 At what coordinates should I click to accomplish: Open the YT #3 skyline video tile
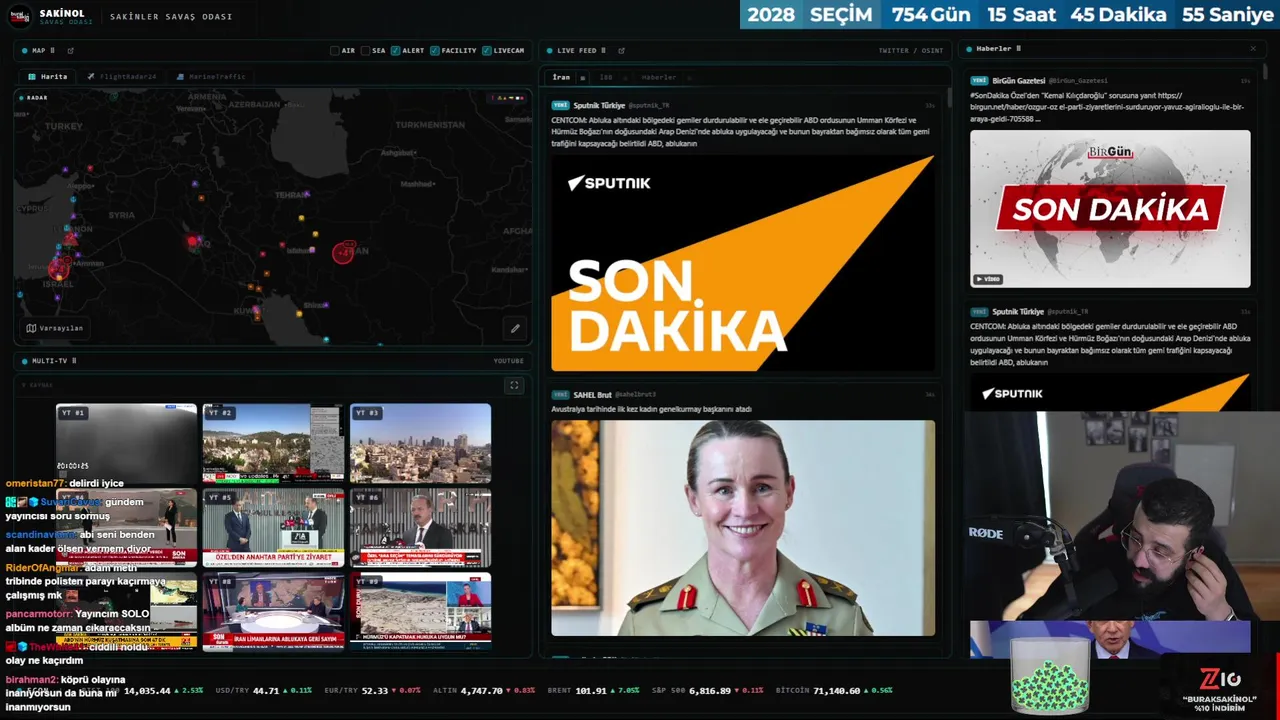420,443
